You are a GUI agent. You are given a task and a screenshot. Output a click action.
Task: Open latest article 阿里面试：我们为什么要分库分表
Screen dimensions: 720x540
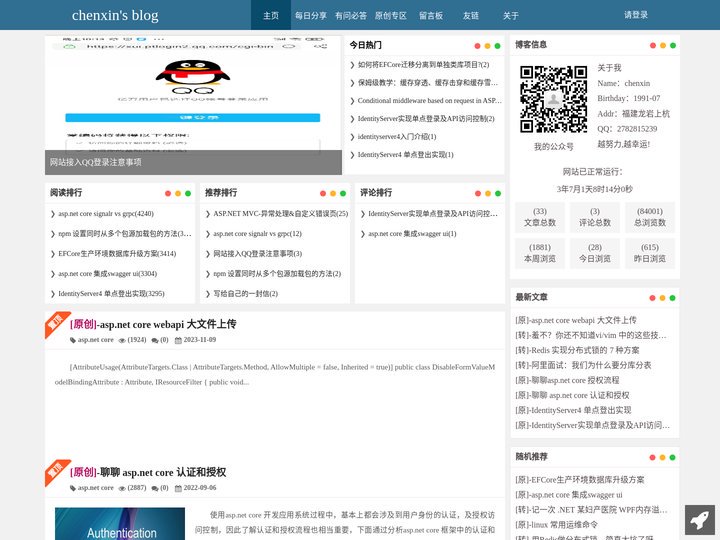[583, 366]
